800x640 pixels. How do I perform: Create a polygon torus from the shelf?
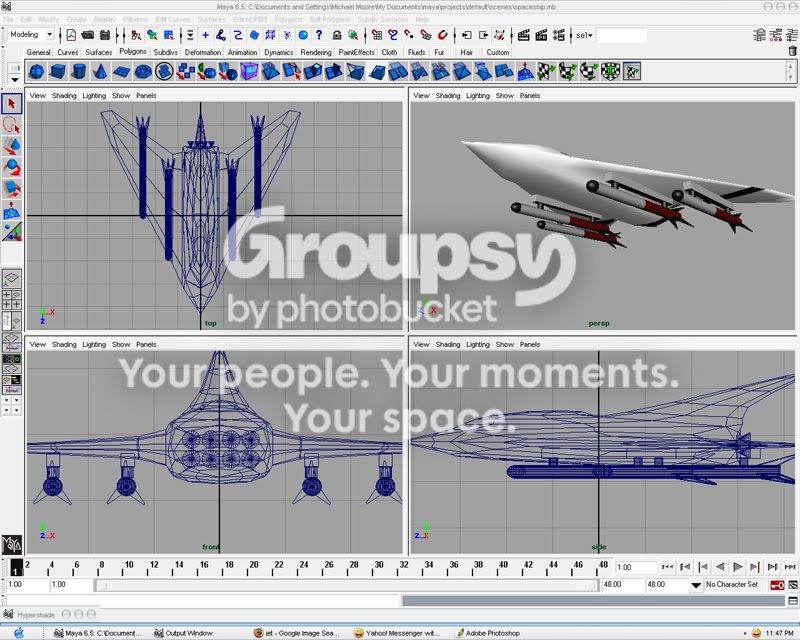[x=143, y=71]
